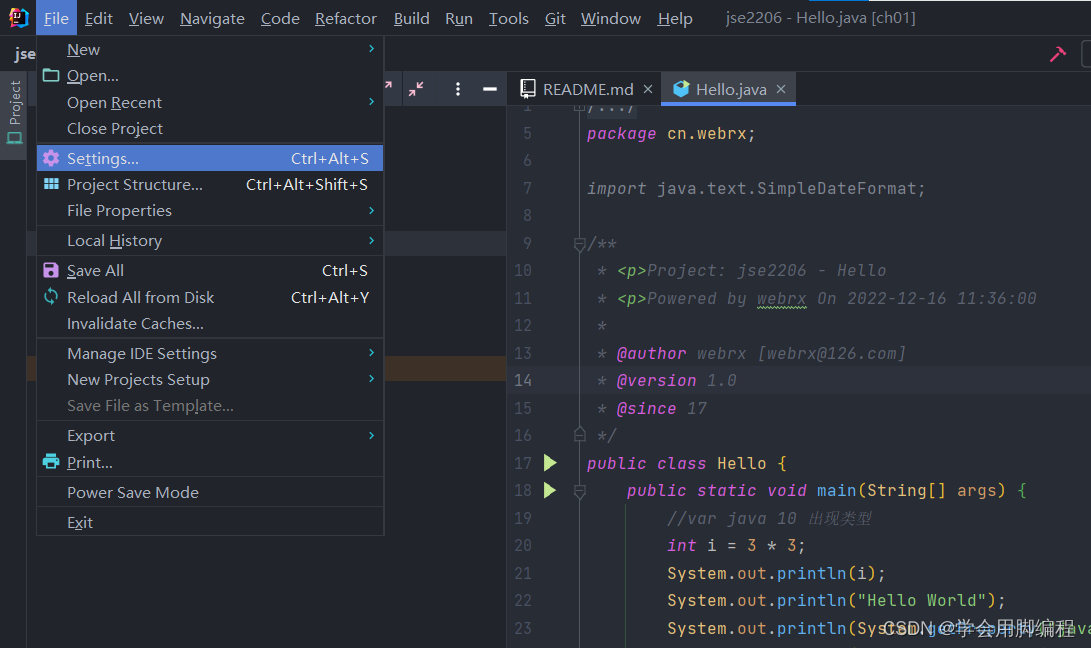Select Close Project from File menu
This screenshot has height=648, width=1091.
point(210,129)
